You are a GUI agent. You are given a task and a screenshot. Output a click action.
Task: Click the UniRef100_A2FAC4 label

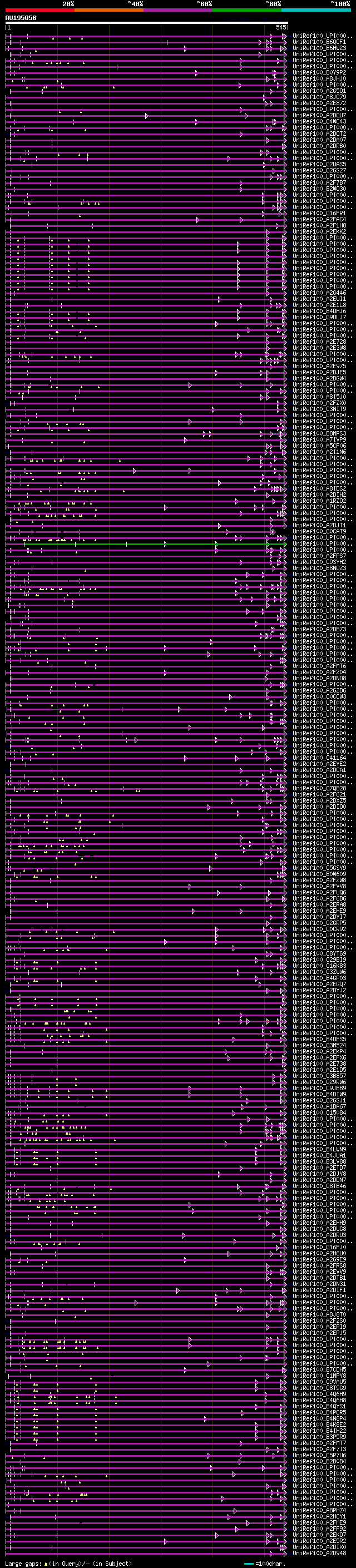pos(319,220)
